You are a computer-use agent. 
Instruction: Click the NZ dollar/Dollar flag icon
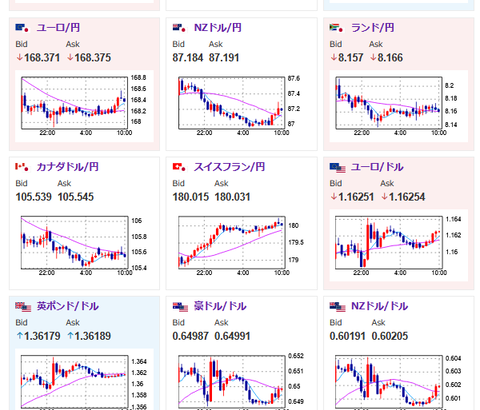click(337, 307)
